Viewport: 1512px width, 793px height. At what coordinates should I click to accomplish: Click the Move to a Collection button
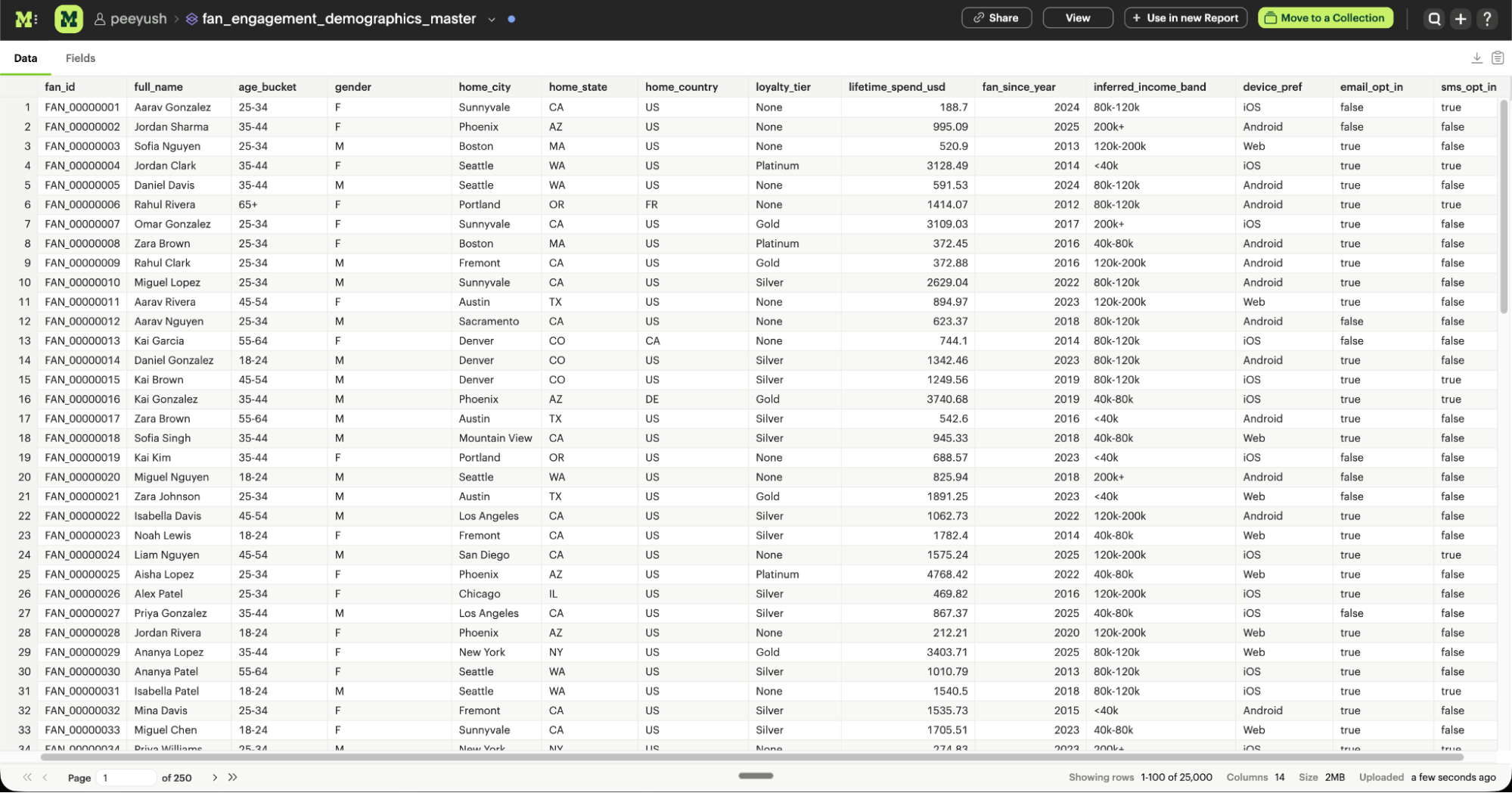1325,17
